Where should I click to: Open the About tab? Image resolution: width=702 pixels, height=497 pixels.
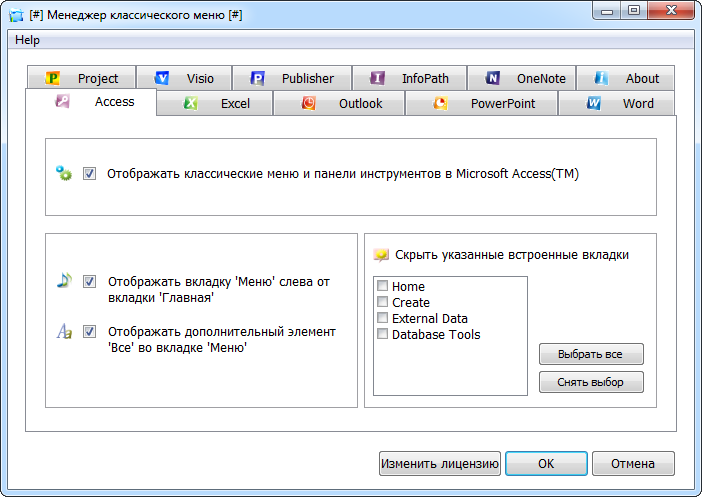[x=625, y=78]
